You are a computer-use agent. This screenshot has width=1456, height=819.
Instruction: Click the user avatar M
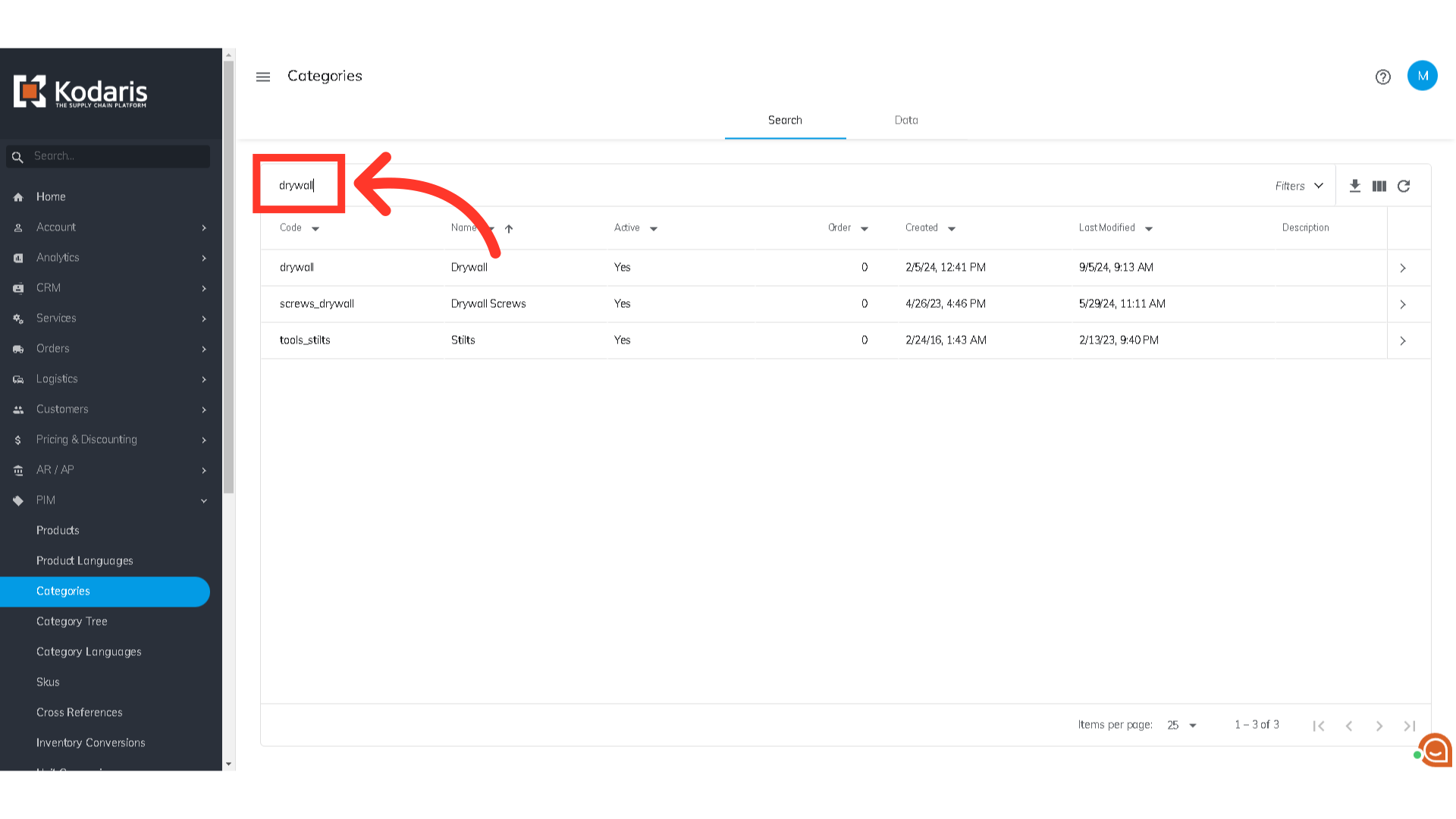pyautogui.click(x=1422, y=76)
